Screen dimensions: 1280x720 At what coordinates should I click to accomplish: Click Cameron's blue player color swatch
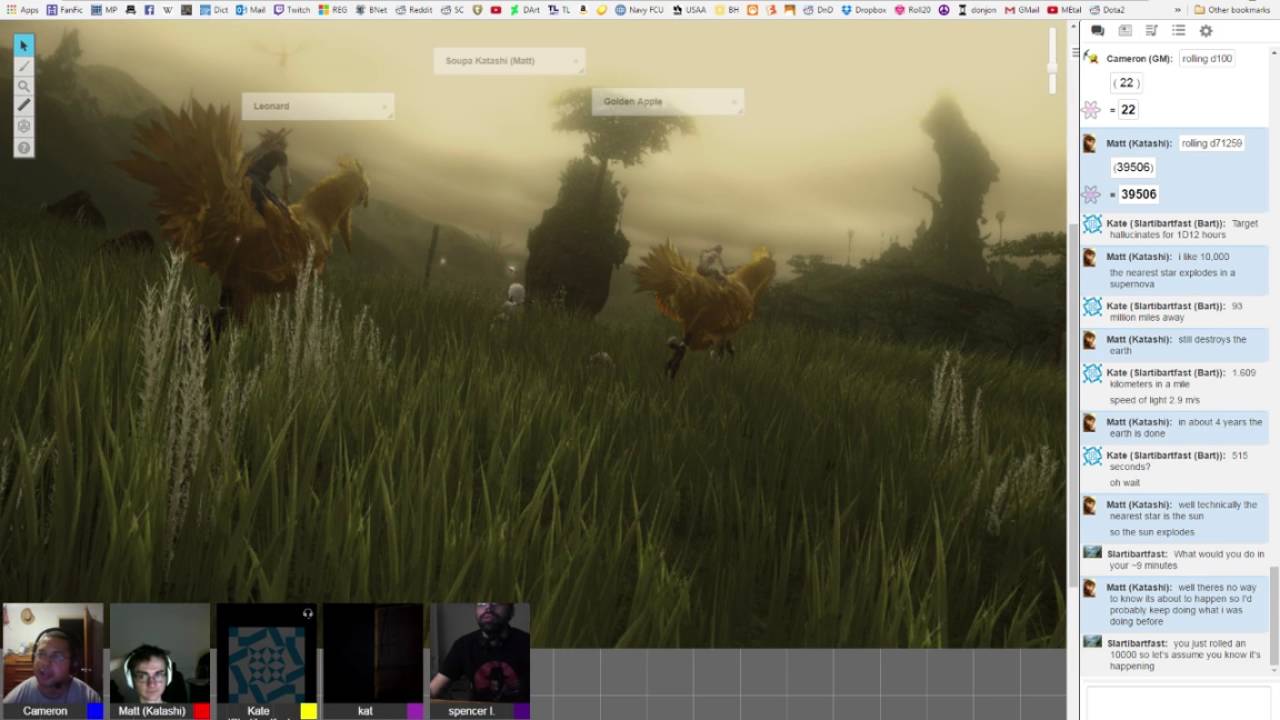pyautogui.click(x=94, y=711)
